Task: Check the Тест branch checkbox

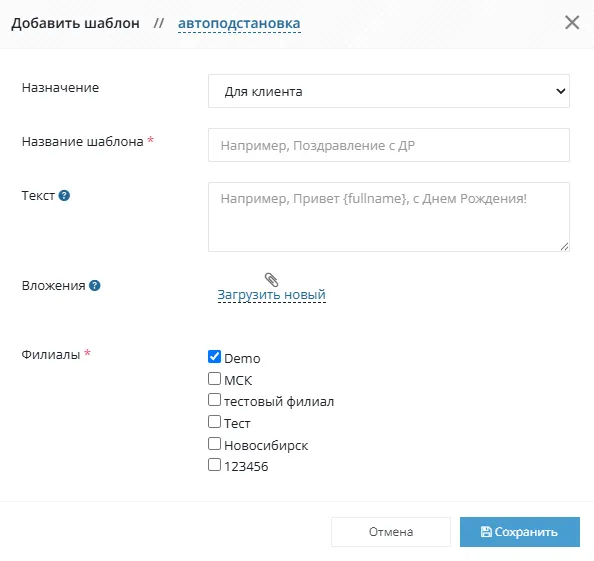Action: [x=214, y=421]
